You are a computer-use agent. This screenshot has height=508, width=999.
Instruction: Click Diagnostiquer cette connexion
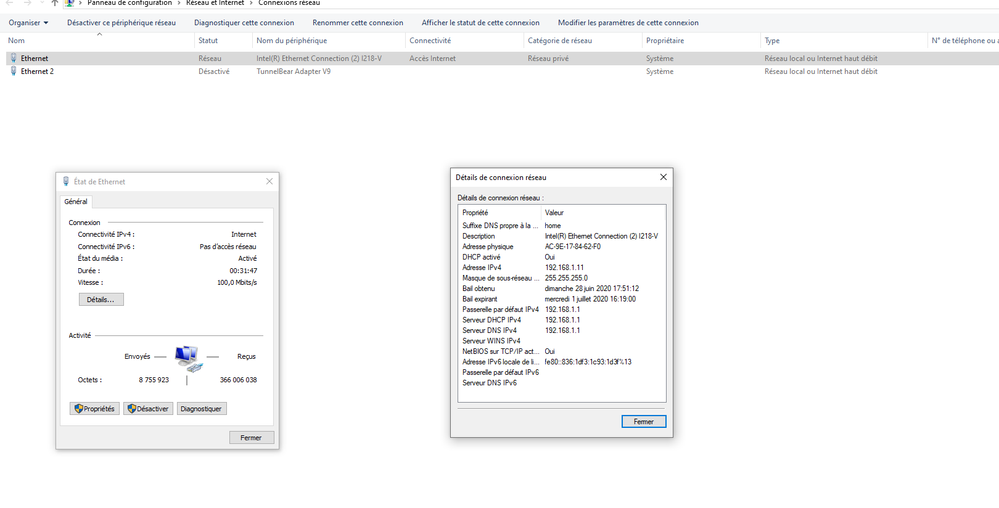coord(244,23)
